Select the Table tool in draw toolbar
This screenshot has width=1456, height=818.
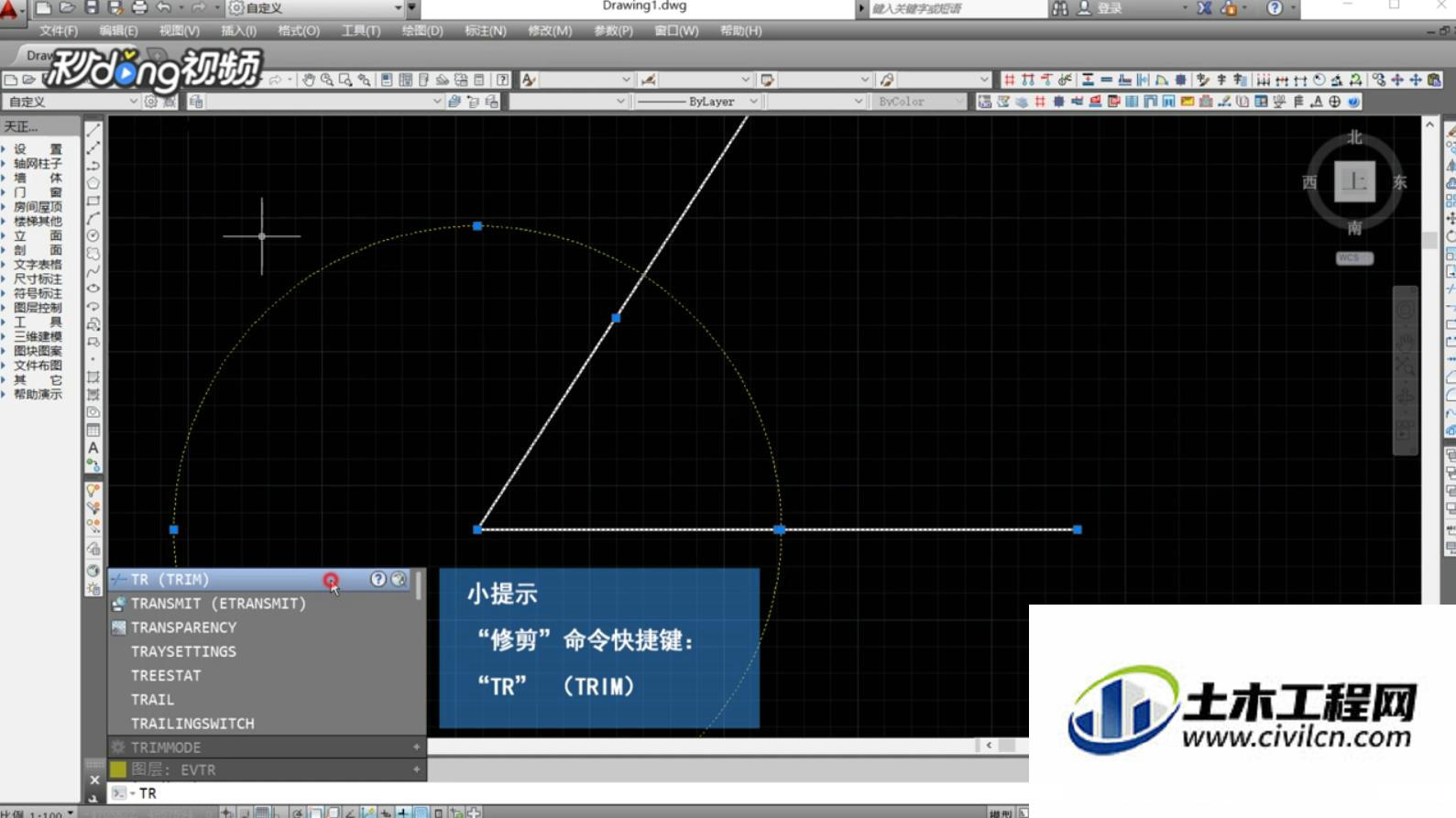coord(93,431)
